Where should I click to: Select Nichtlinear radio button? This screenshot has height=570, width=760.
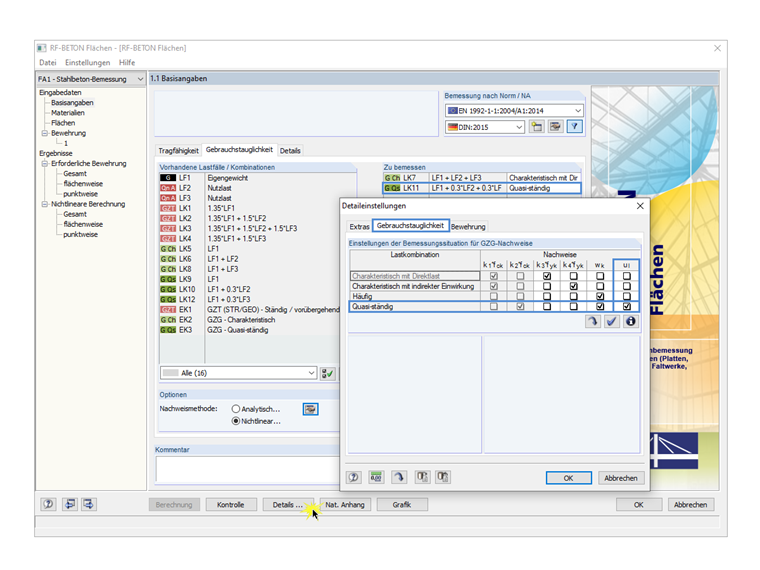pos(236,421)
